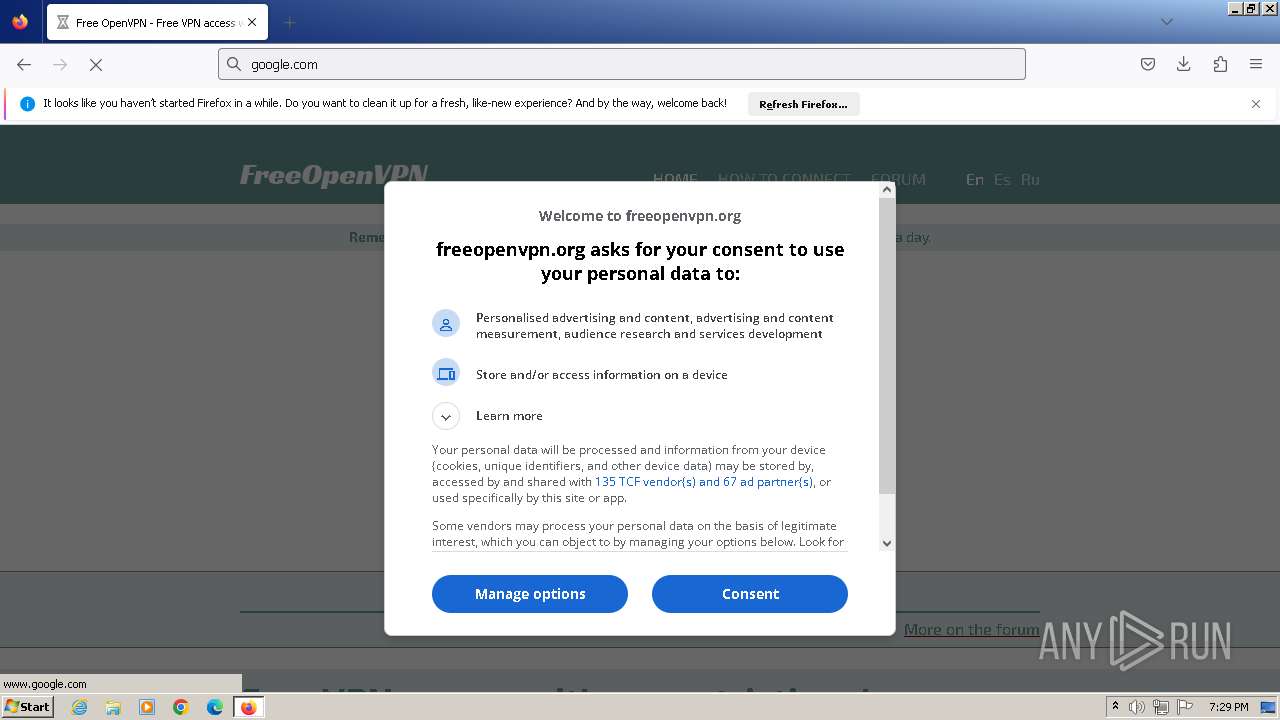Open the Pocket save icon in toolbar
The width and height of the screenshot is (1280, 720).
[1148, 64]
